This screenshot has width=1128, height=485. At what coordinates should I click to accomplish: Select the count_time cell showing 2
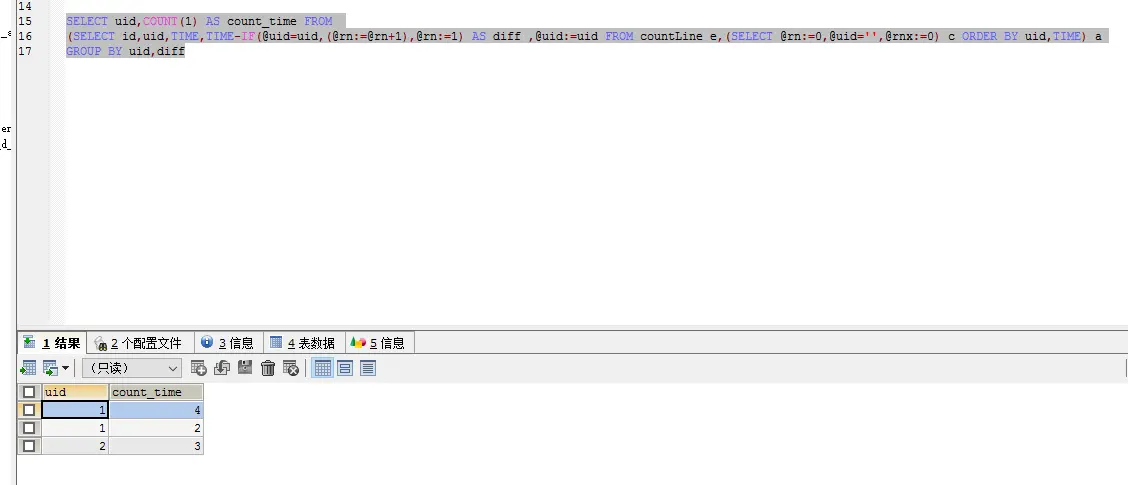pyautogui.click(x=156, y=428)
